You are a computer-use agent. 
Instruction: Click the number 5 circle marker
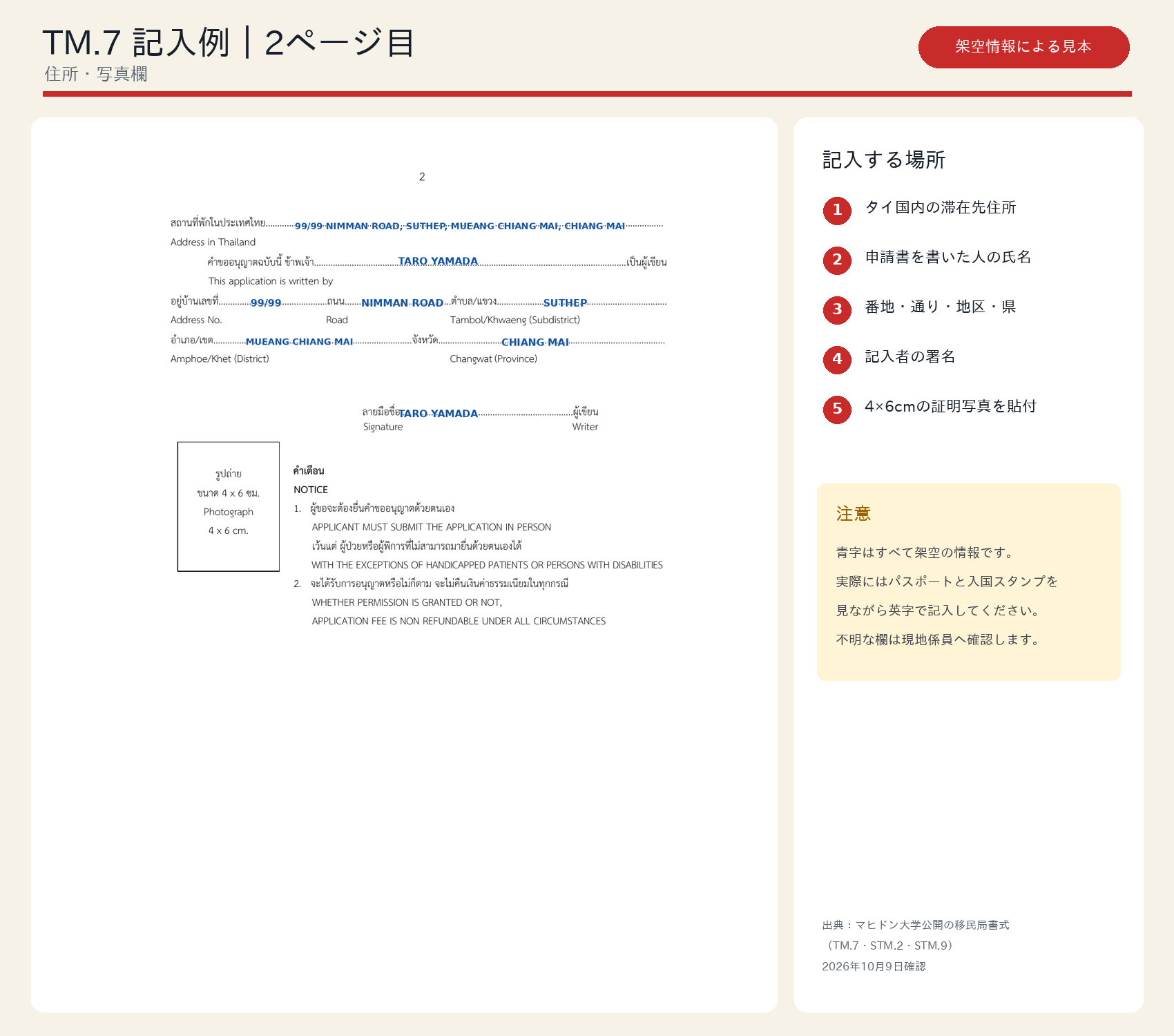click(x=837, y=409)
